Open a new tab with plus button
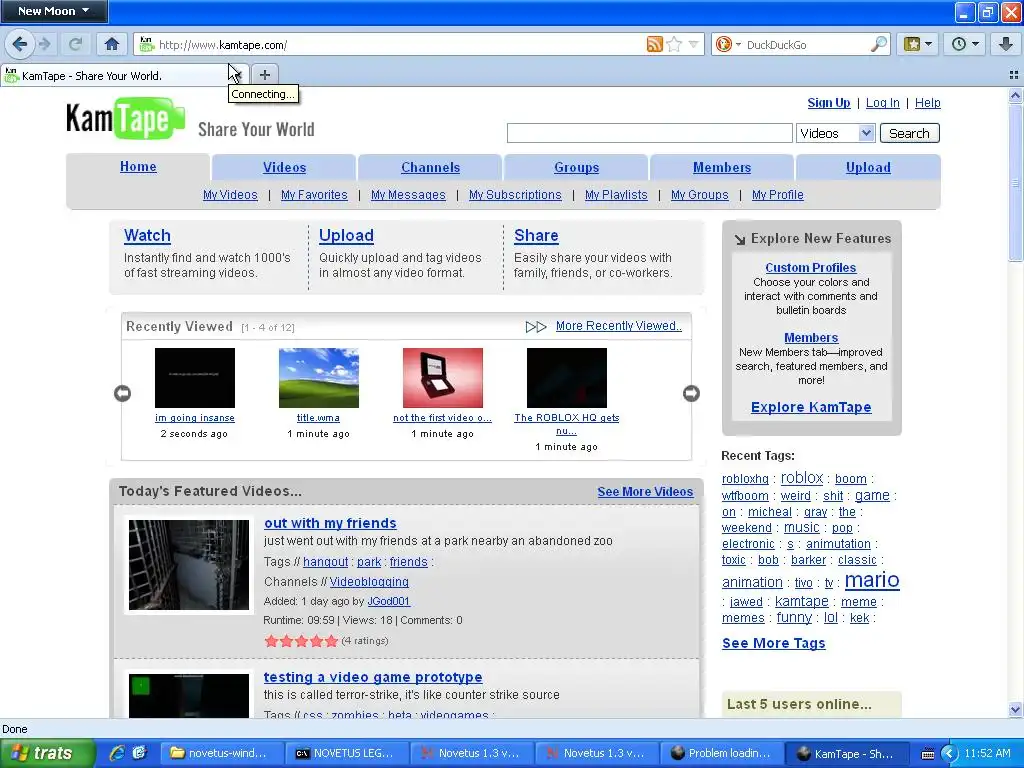 [264, 74]
